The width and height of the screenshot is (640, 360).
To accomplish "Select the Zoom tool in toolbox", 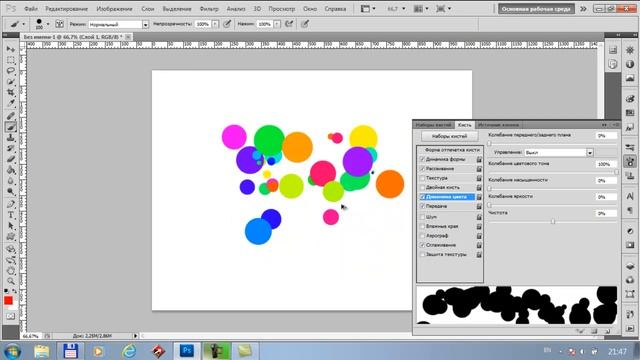I will point(11,281).
